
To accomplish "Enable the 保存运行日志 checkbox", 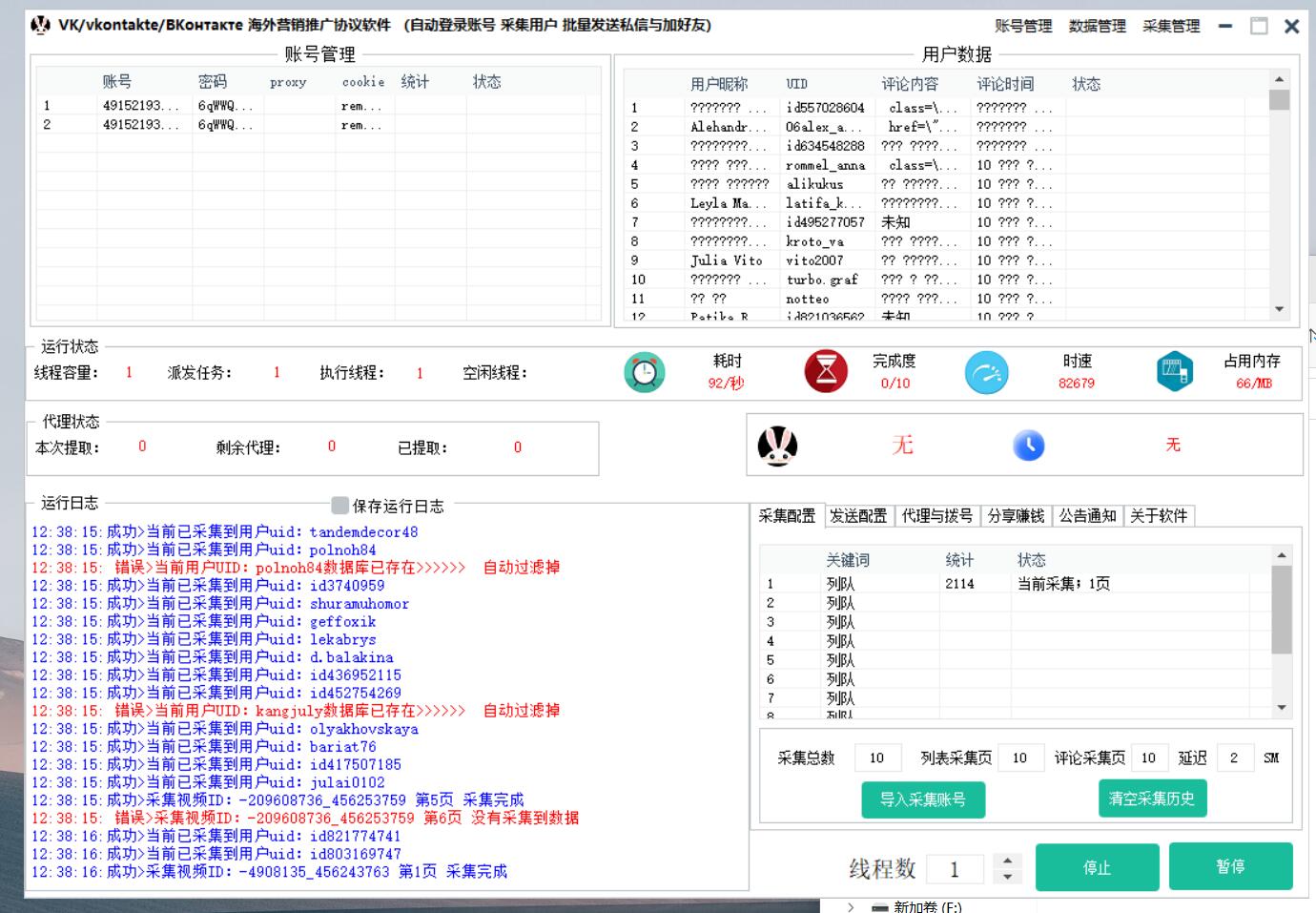I will (x=339, y=506).
